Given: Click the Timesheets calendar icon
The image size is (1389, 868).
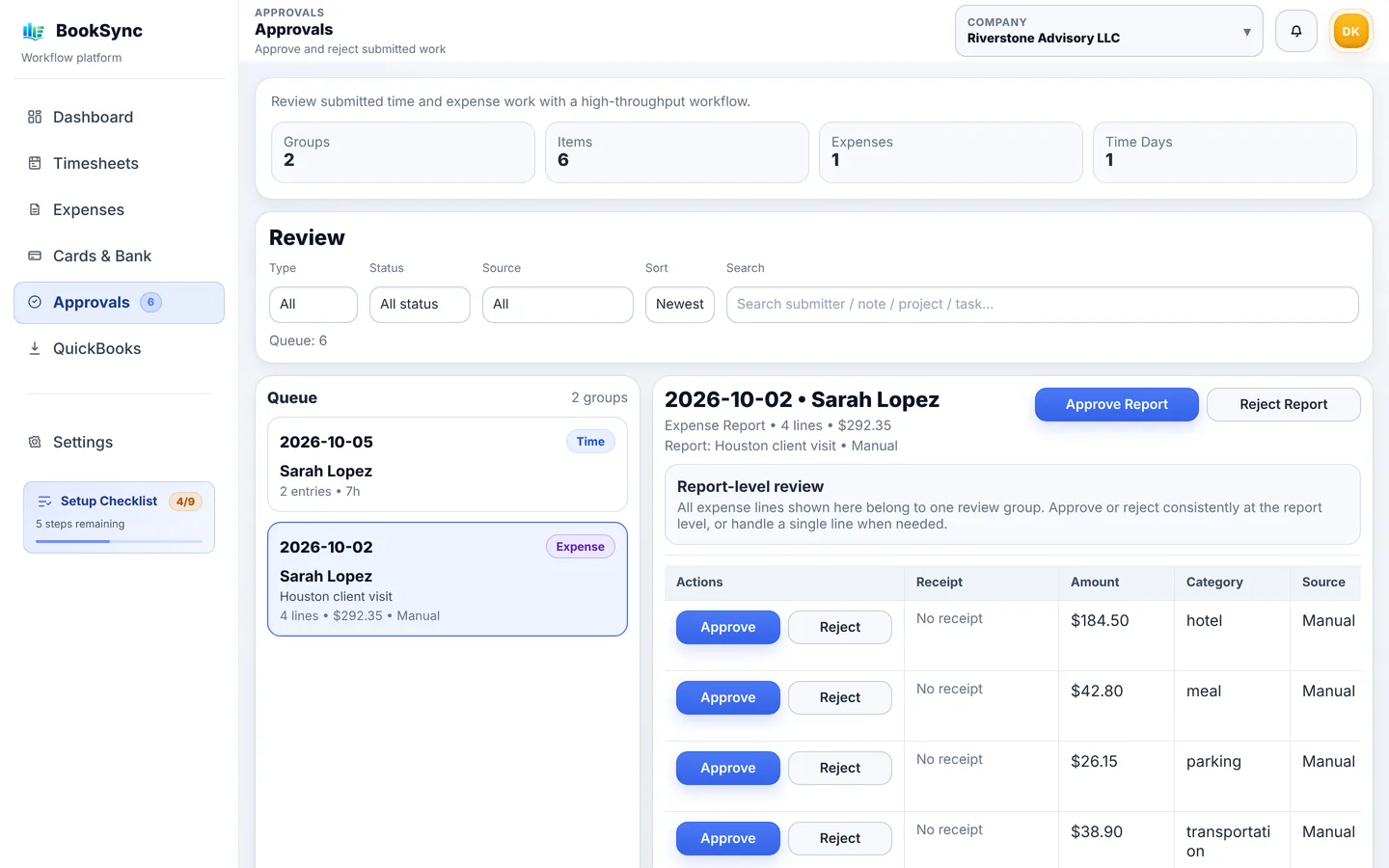Looking at the screenshot, I should 35,163.
